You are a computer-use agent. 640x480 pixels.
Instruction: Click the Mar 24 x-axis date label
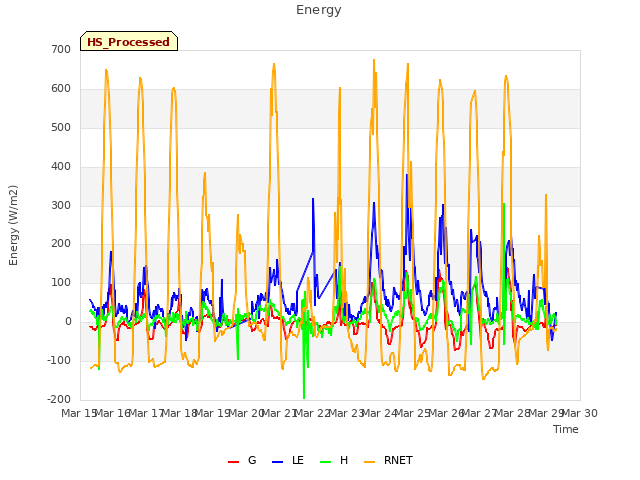379,413
